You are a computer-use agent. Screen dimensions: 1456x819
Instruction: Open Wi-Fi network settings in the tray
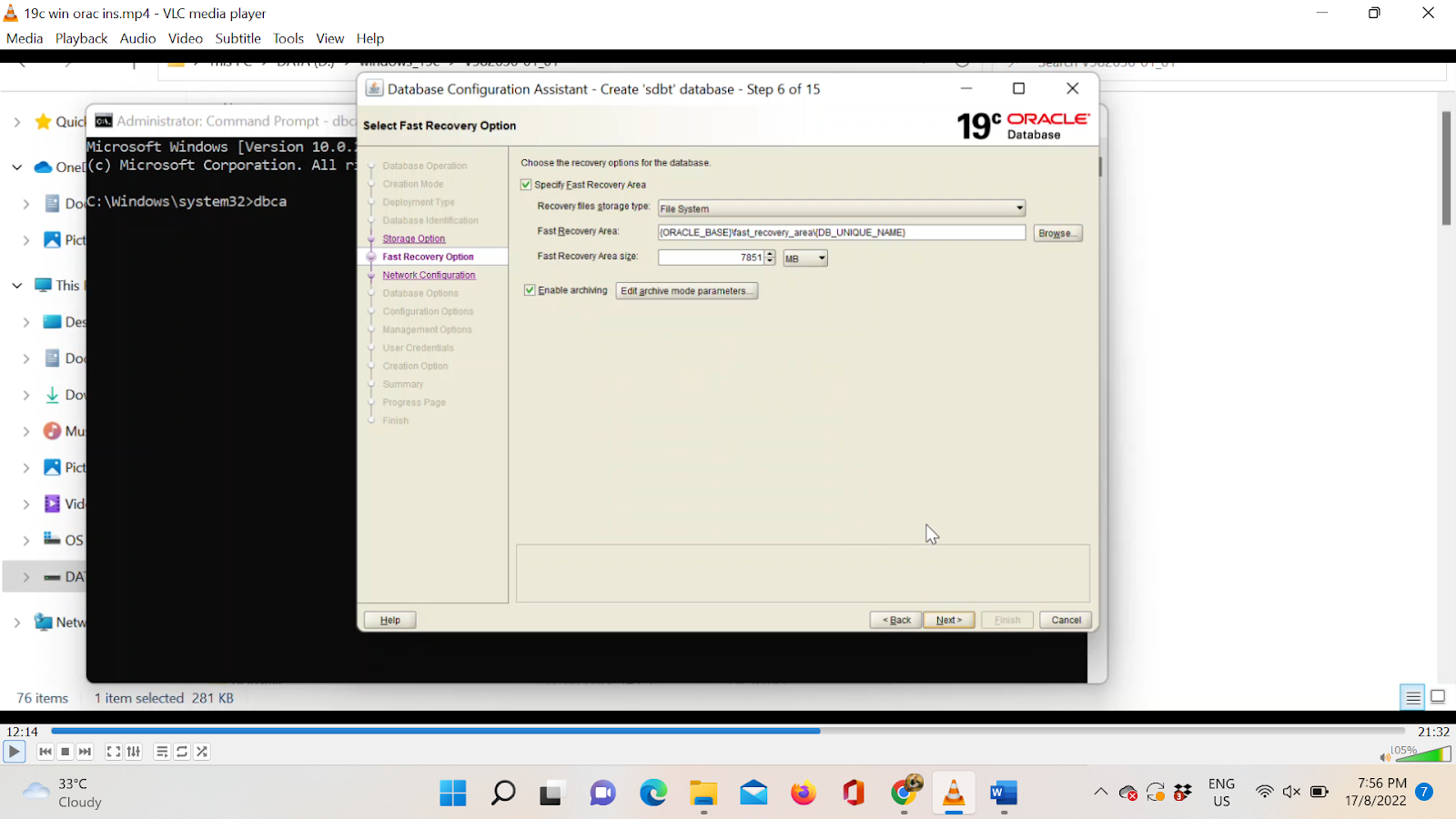pyautogui.click(x=1264, y=792)
